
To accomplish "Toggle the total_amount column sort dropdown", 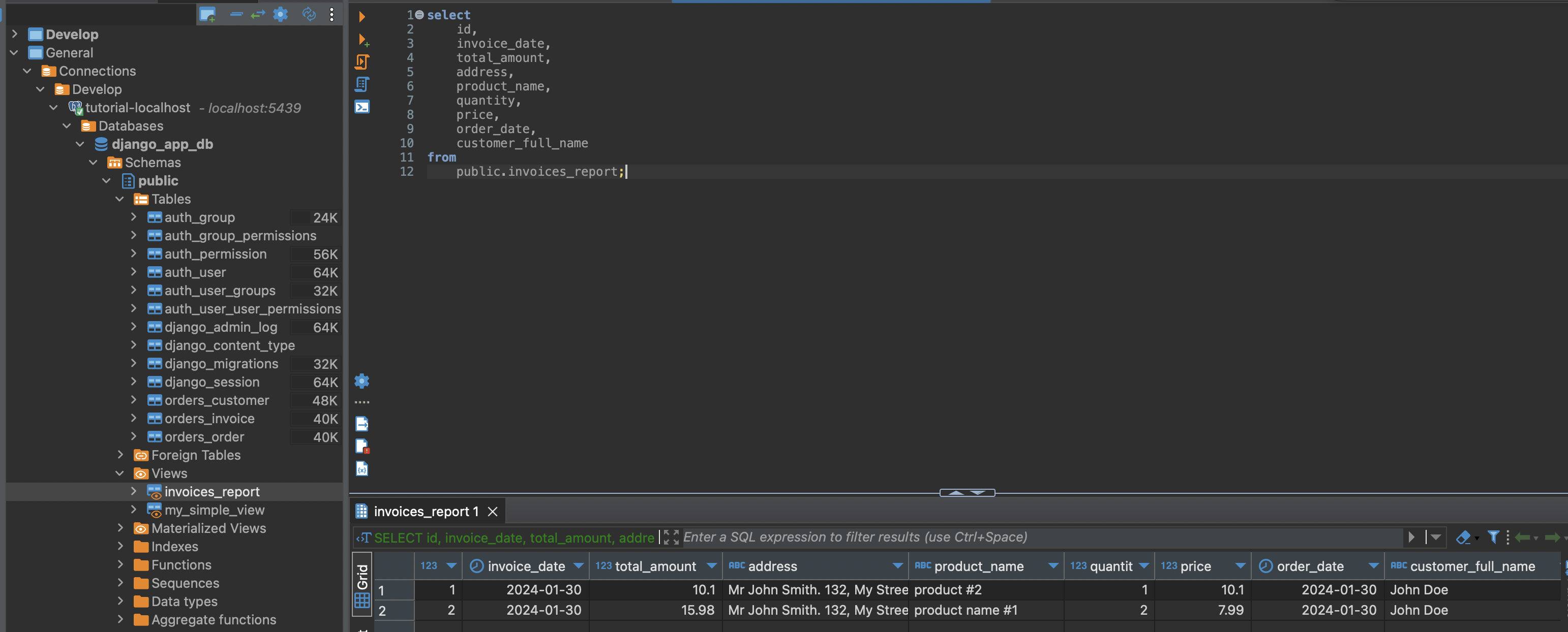I will tap(711, 566).
